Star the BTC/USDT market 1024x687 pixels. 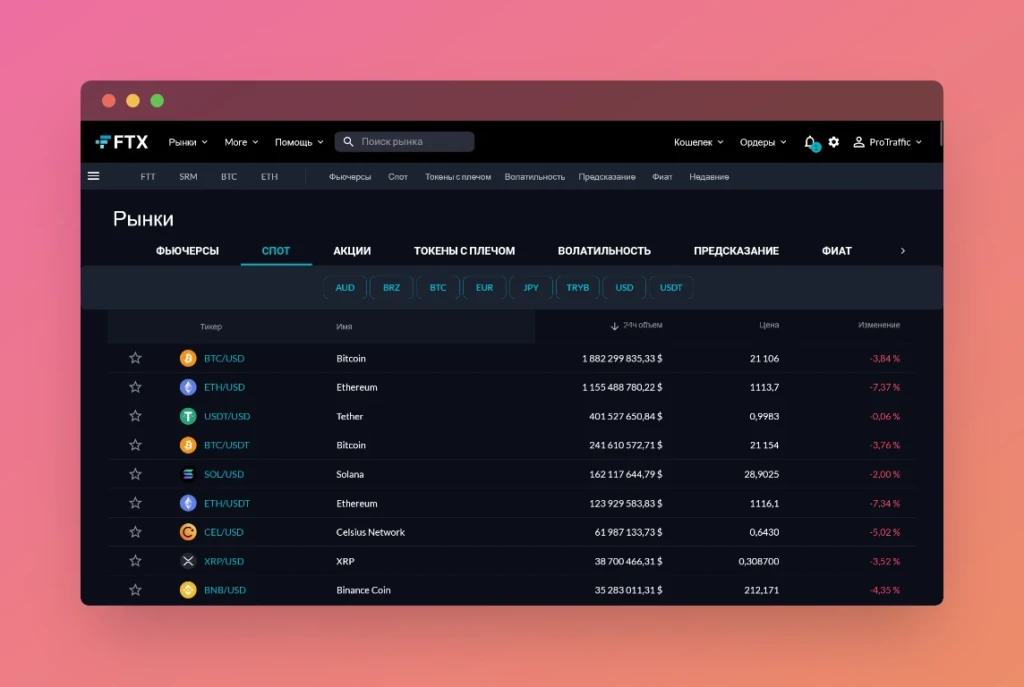click(135, 445)
